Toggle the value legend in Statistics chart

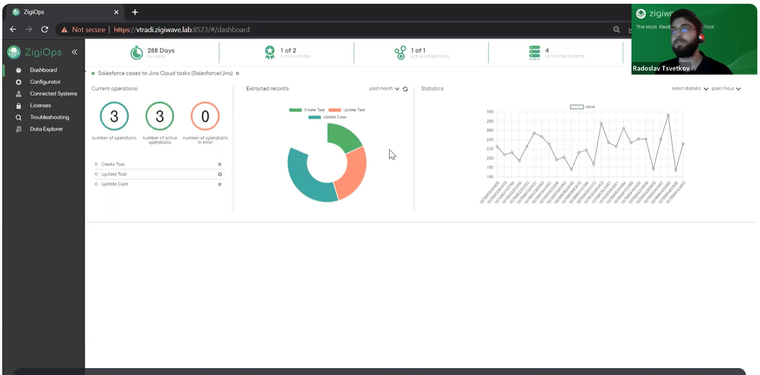pos(583,107)
